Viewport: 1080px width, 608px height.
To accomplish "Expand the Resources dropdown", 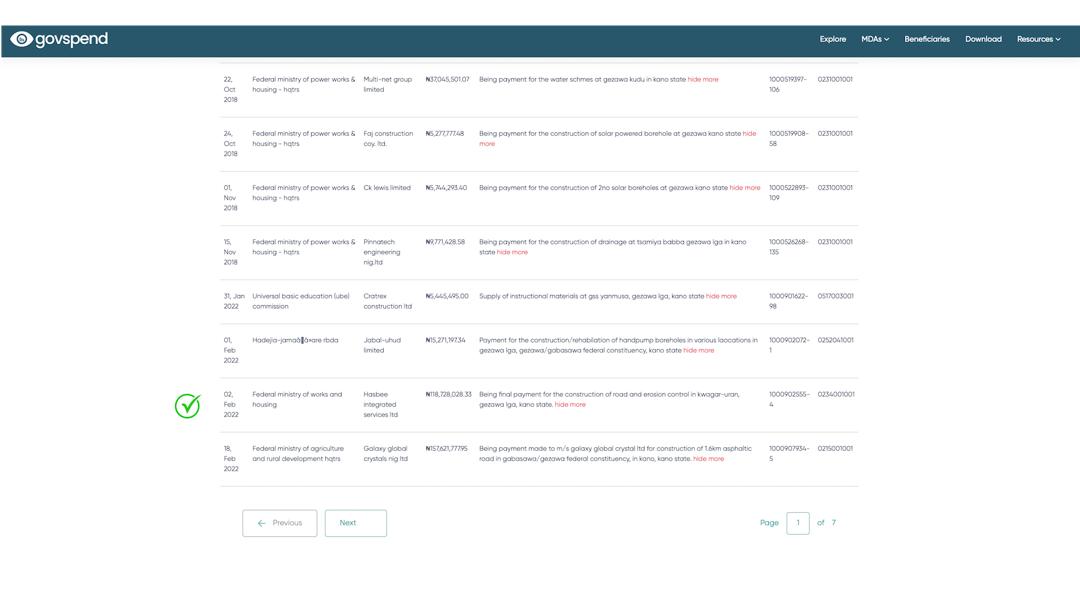I will click(x=1038, y=39).
